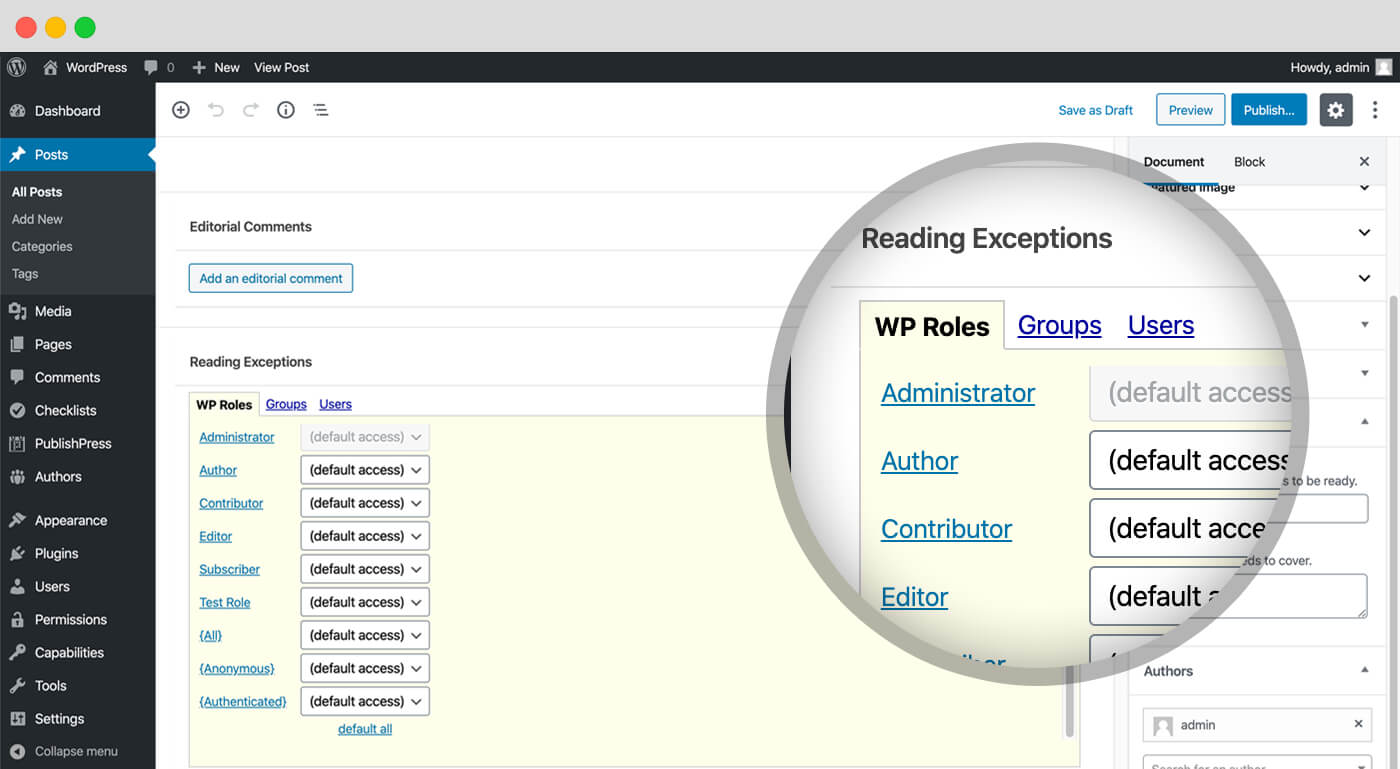Open Editor role access dropdown
Image resolution: width=1400 pixels, height=769 pixels.
pos(365,536)
